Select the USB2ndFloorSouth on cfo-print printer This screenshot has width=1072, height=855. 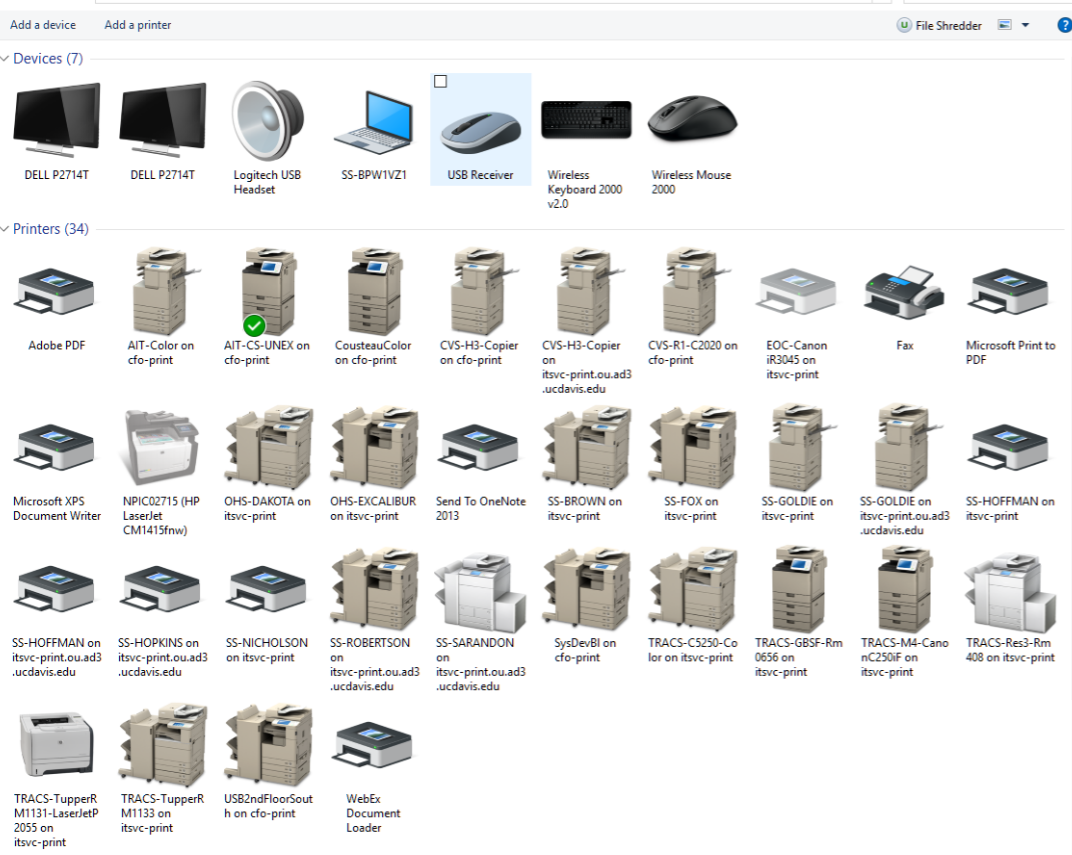point(268,763)
